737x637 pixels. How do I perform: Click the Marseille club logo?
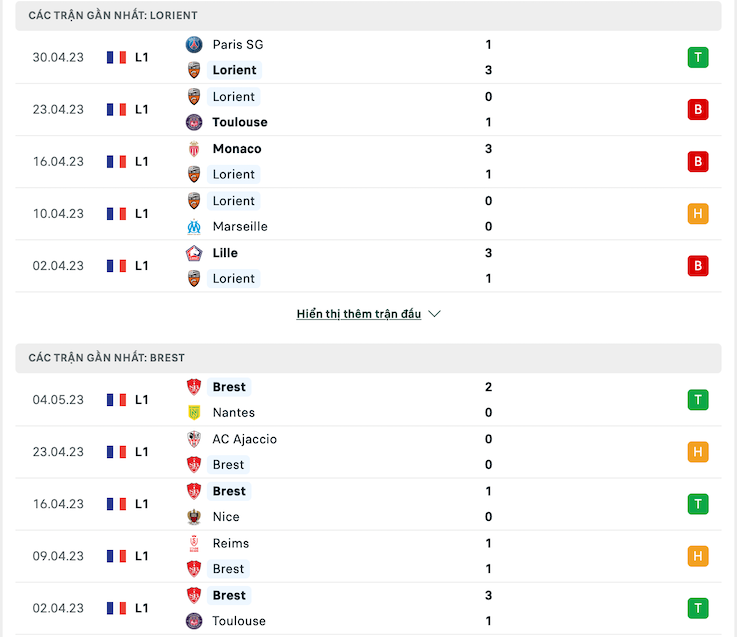tap(194, 227)
